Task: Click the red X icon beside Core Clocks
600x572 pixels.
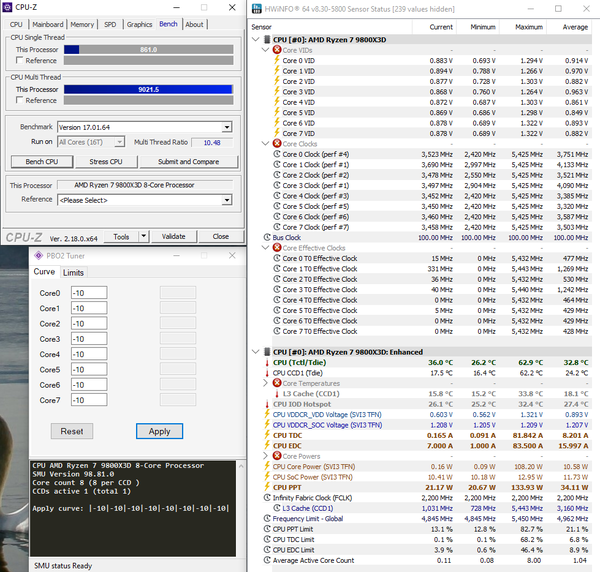Action: [x=277, y=143]
